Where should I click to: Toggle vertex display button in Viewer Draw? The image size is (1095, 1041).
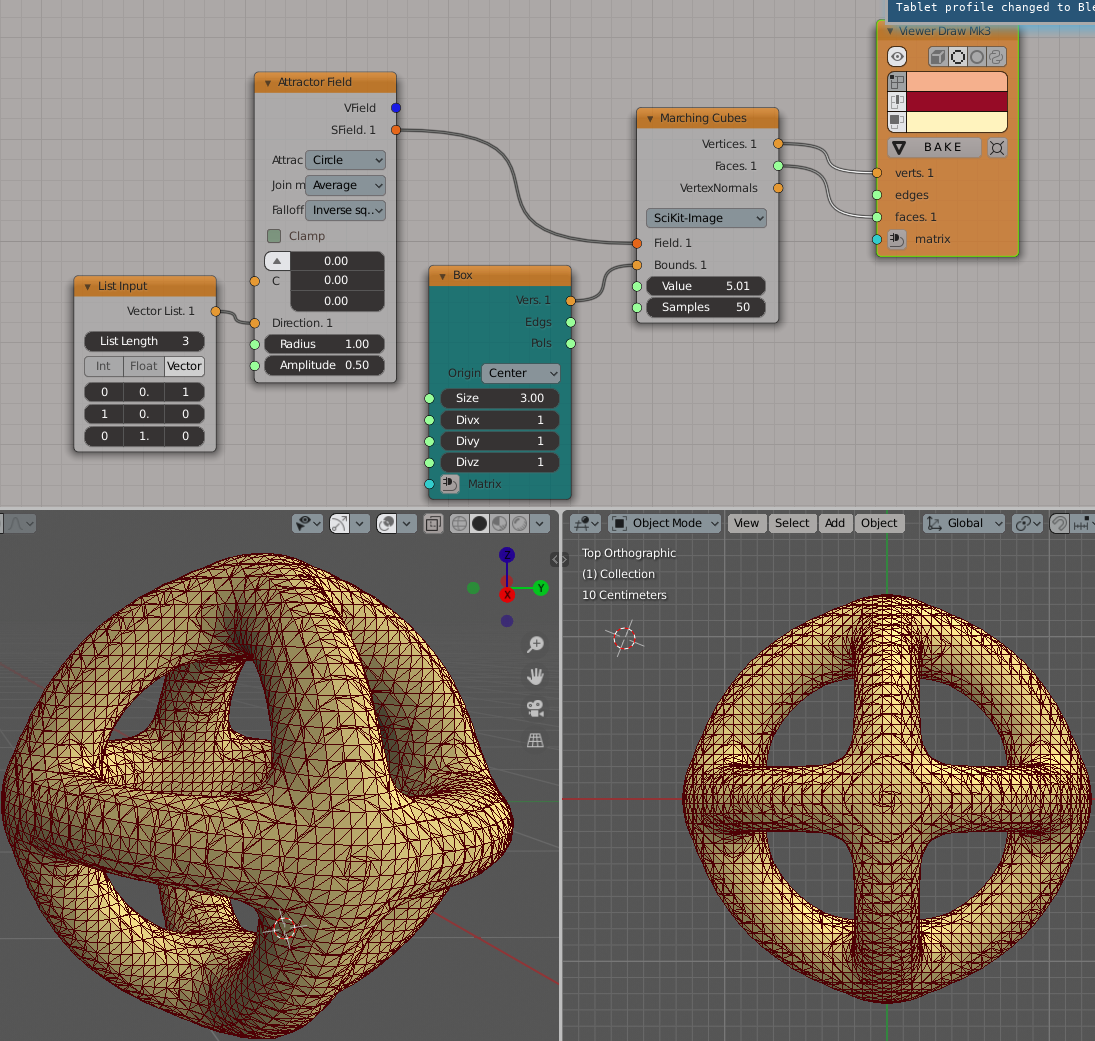click(x=897, y=82)
